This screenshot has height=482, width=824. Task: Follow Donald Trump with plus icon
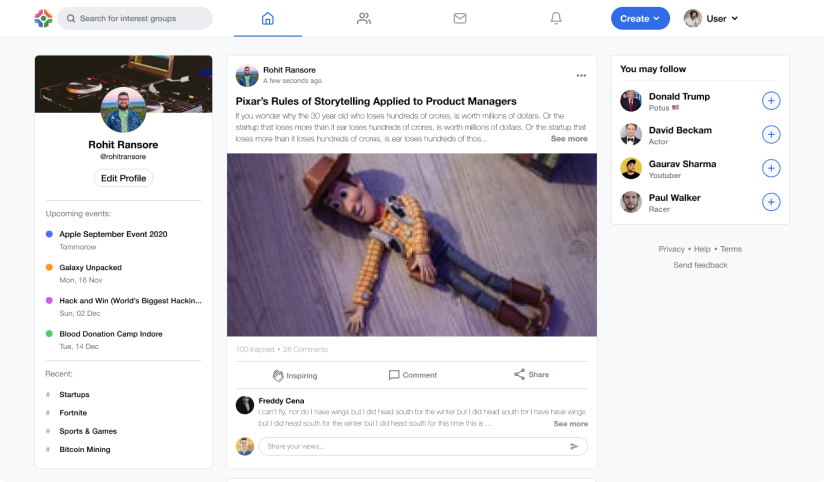coord(771,101)
